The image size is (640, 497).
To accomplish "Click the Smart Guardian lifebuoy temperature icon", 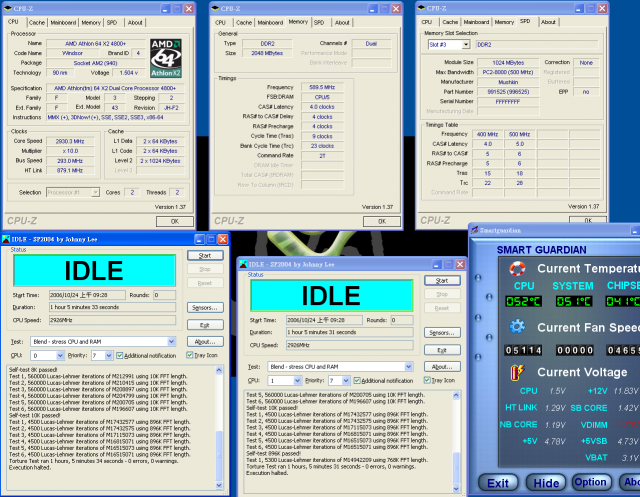I will click(x=517, y=268).
